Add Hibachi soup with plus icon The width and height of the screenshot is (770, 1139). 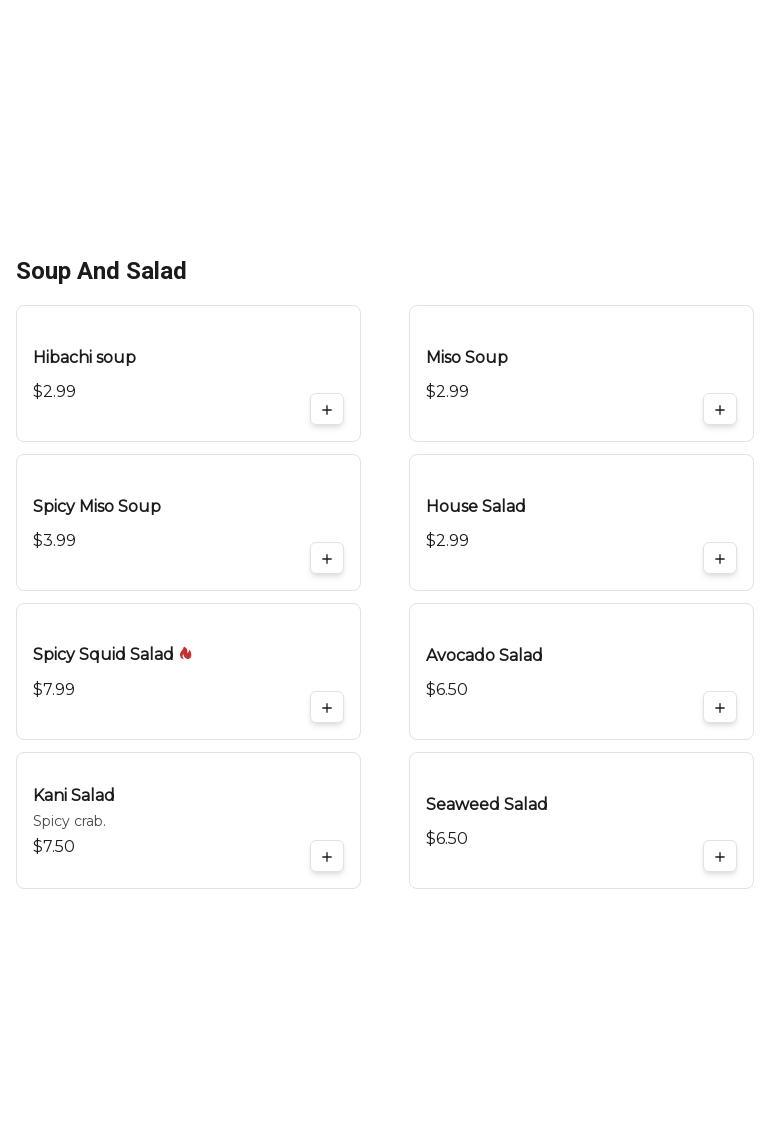(x=327, y=410)
